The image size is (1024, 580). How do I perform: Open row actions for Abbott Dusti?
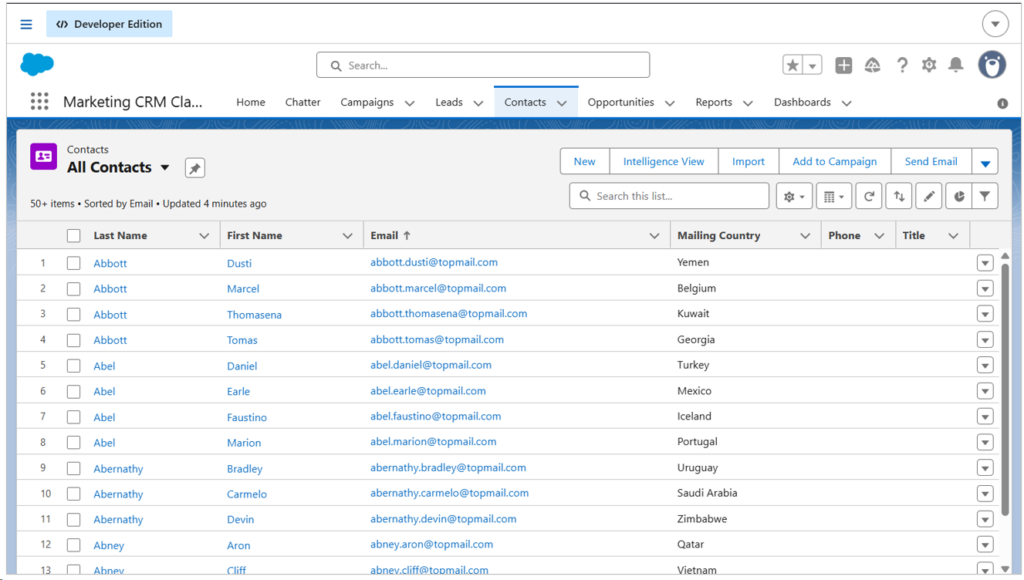click(985, 263)
